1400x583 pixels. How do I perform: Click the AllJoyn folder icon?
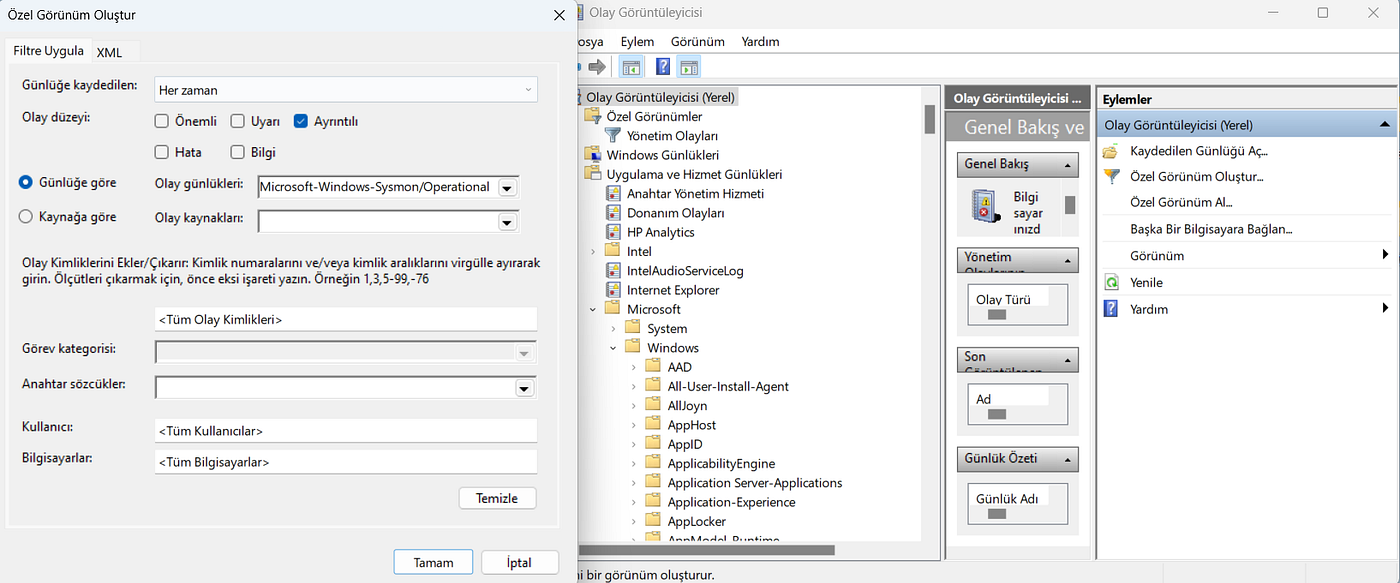(653, 405)
